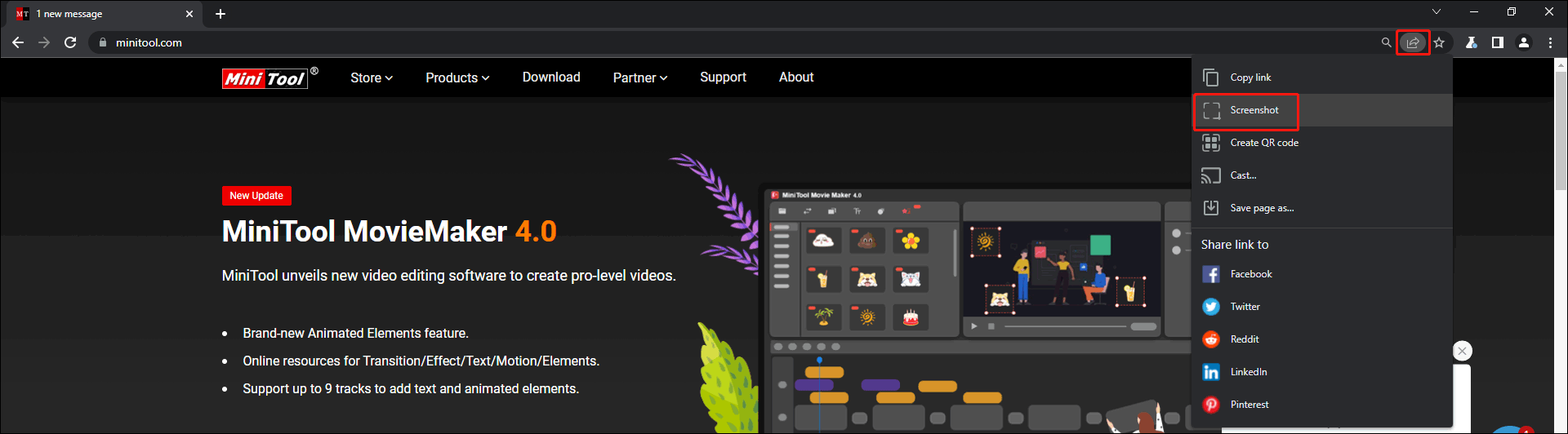Go to the Support page

tap(723, 77)
